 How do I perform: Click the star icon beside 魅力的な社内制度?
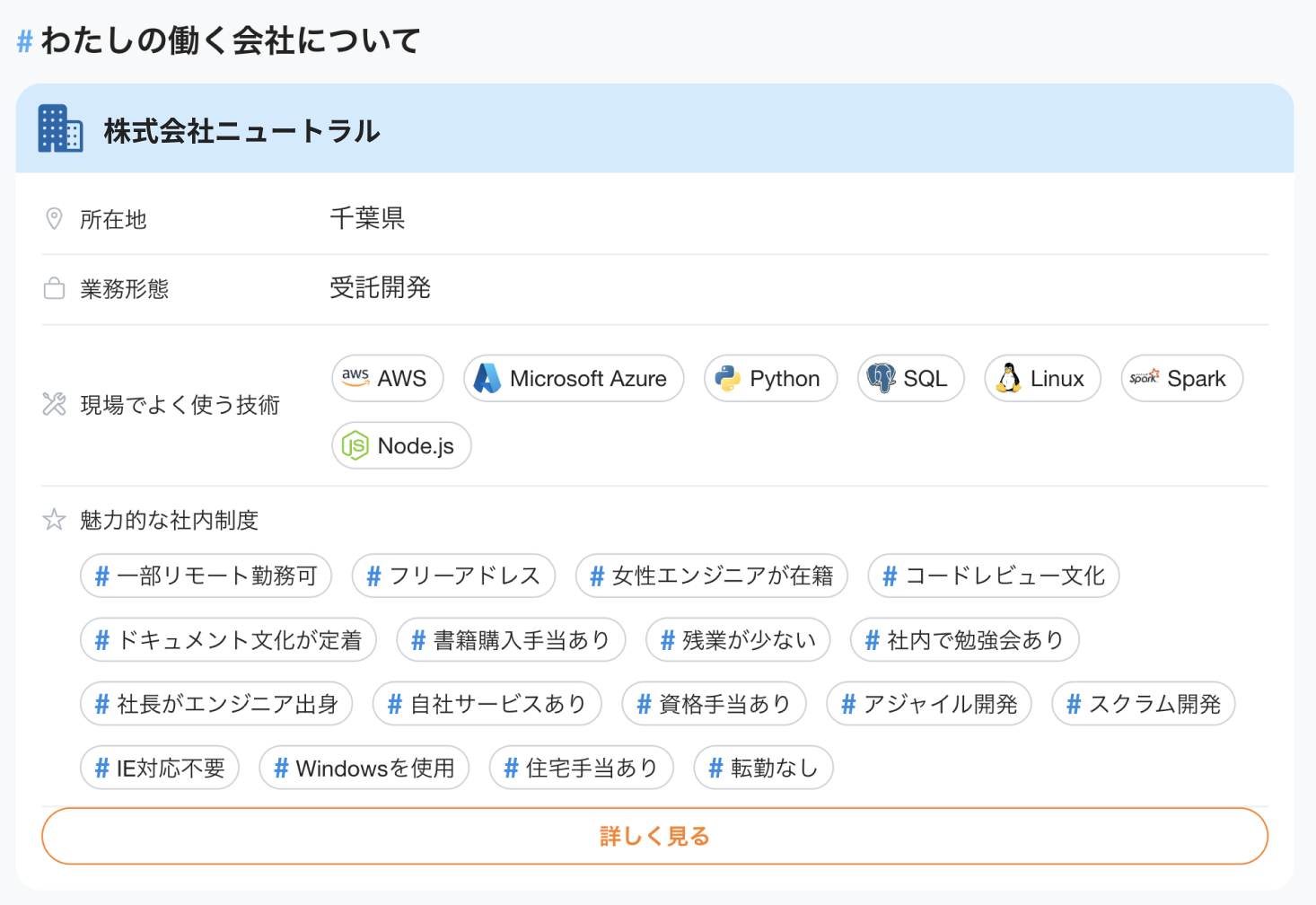(54, 519)
